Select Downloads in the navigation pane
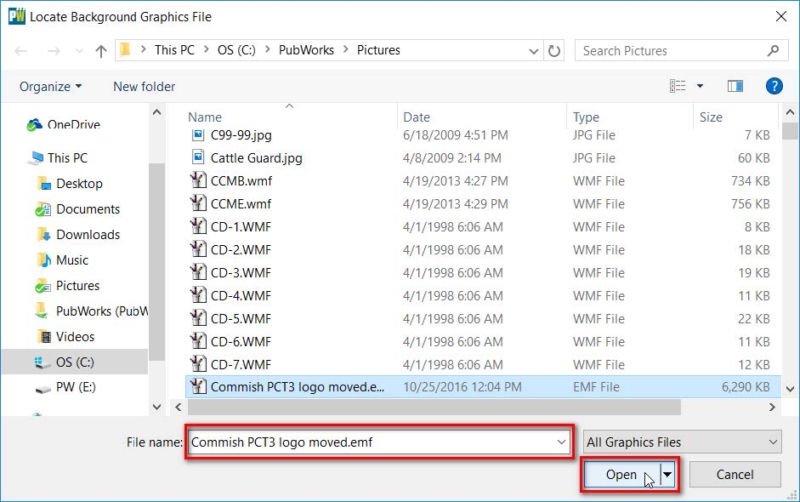Viewport: 800px width, 502px height. [x=87, y=234]
